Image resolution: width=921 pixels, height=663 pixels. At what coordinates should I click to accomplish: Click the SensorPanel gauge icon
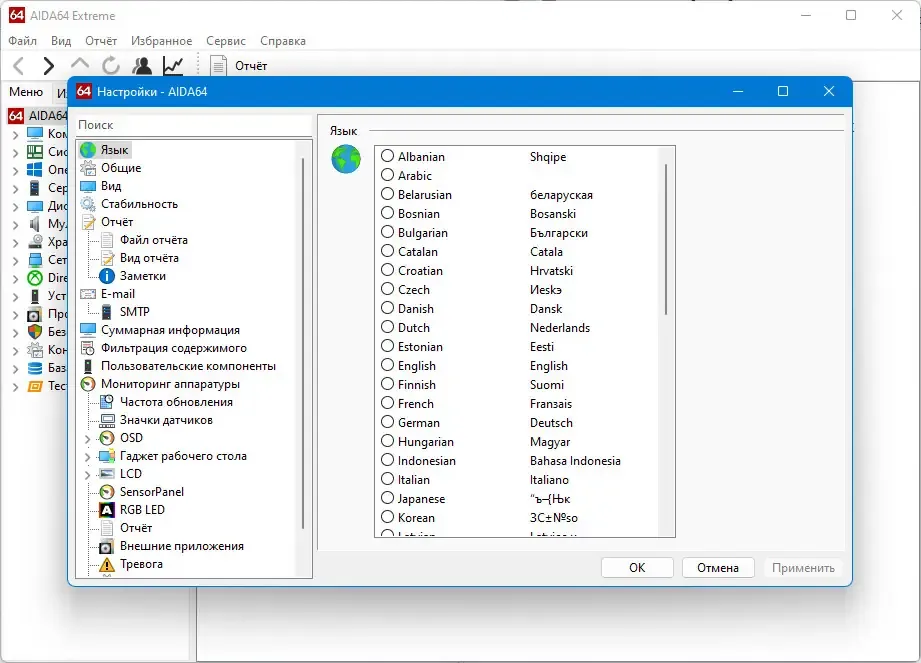click(107, 492)
